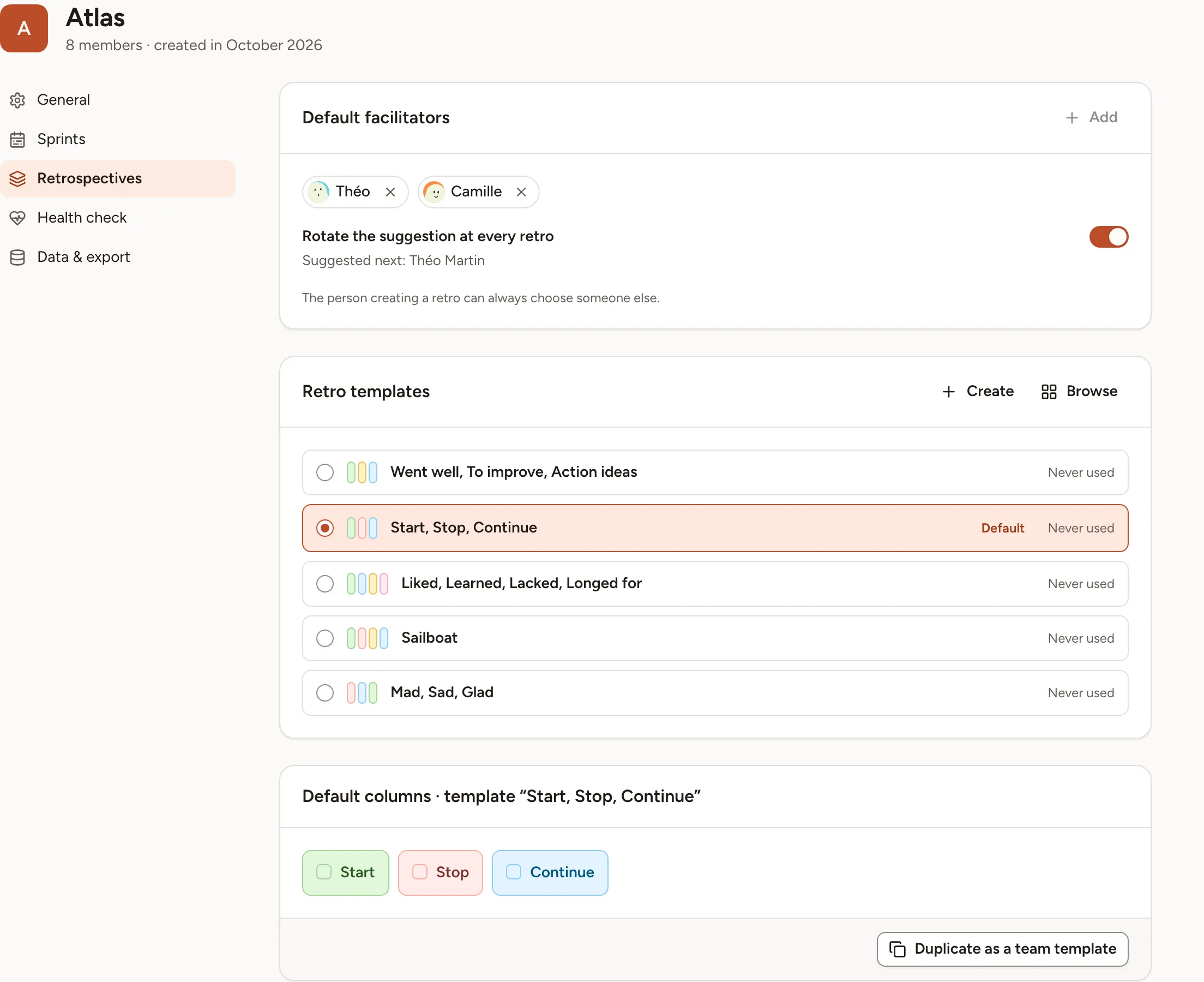
Task: Open Sprints settings section
Action: [118, 140]
